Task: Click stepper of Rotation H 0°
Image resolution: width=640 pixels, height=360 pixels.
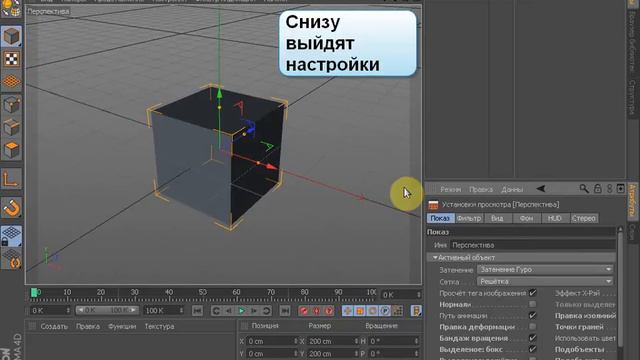Action: tap(416, 341)
